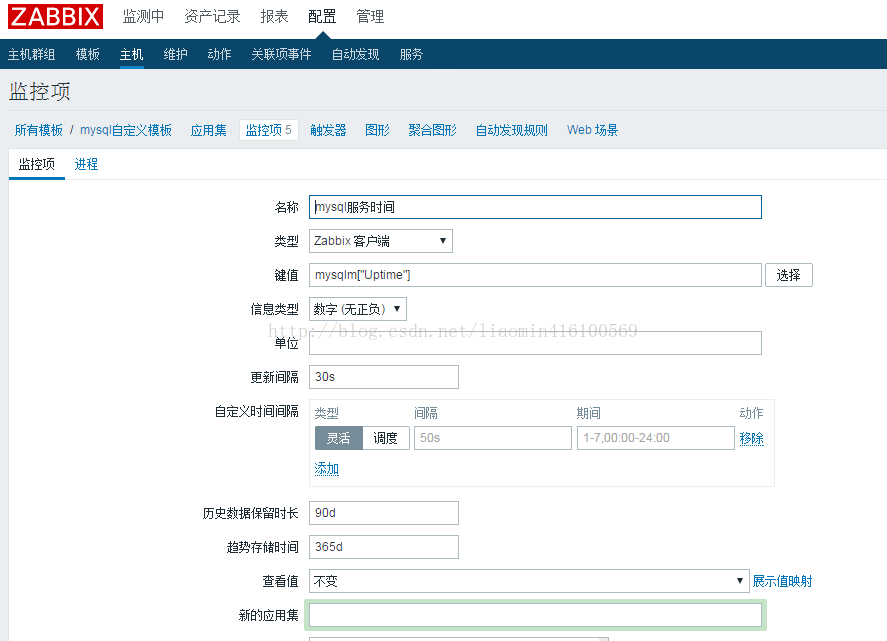The height and width of the screenshot is (641, 887).
Task: Select the 调度 interval type
Action: tap(385, 438)
